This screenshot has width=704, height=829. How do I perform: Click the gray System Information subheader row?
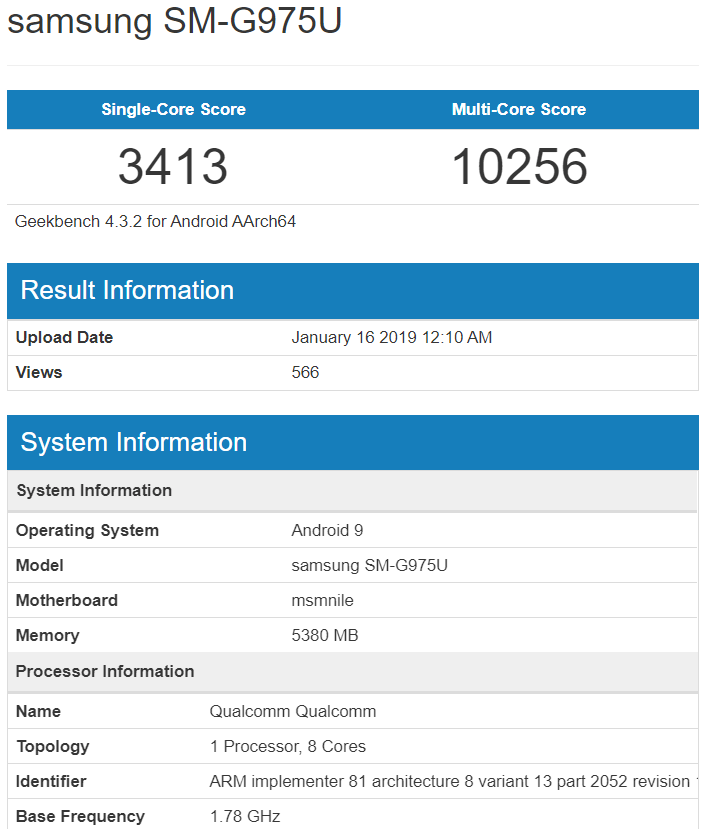pos(353,491)
